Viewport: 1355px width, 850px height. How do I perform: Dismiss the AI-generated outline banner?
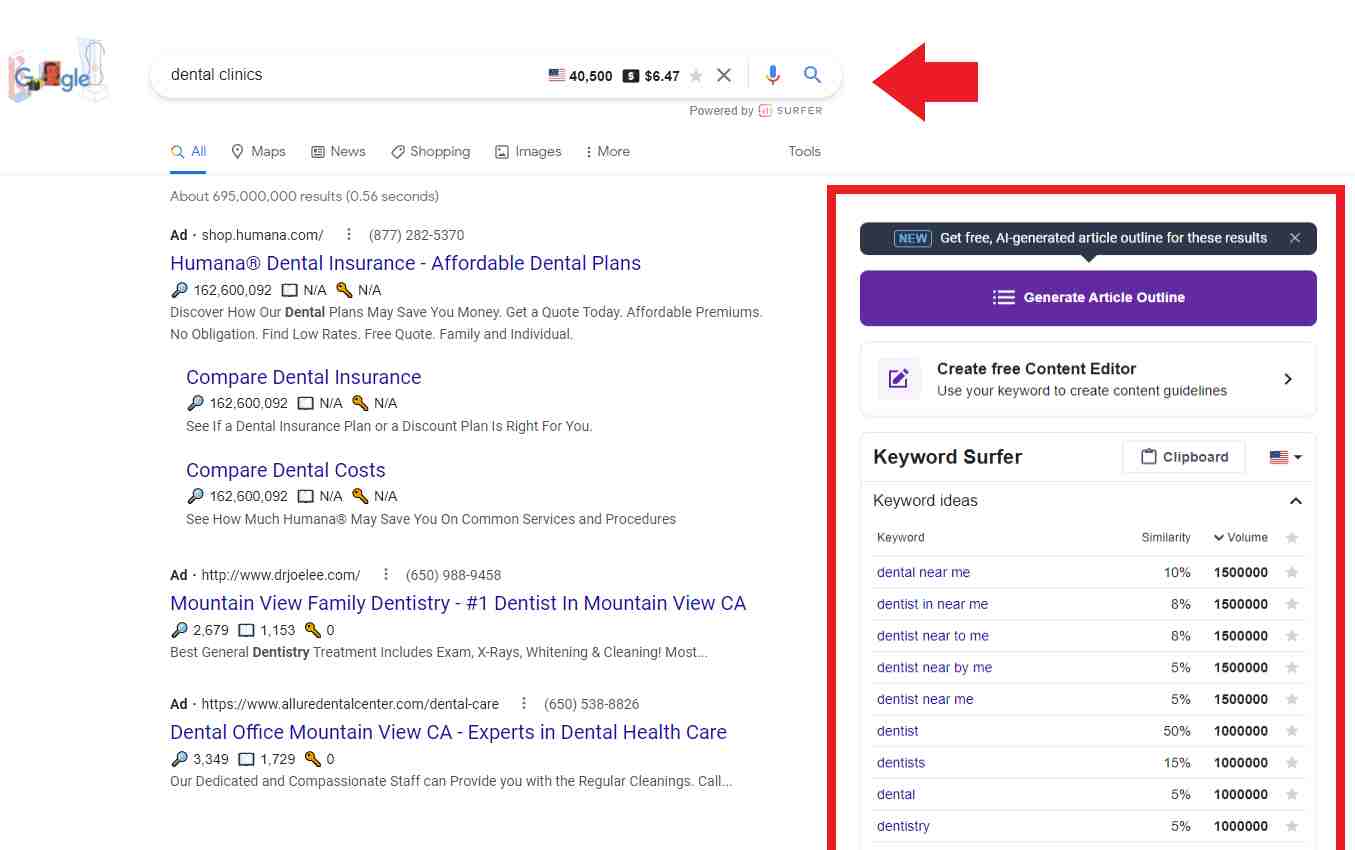point(1295,238)
